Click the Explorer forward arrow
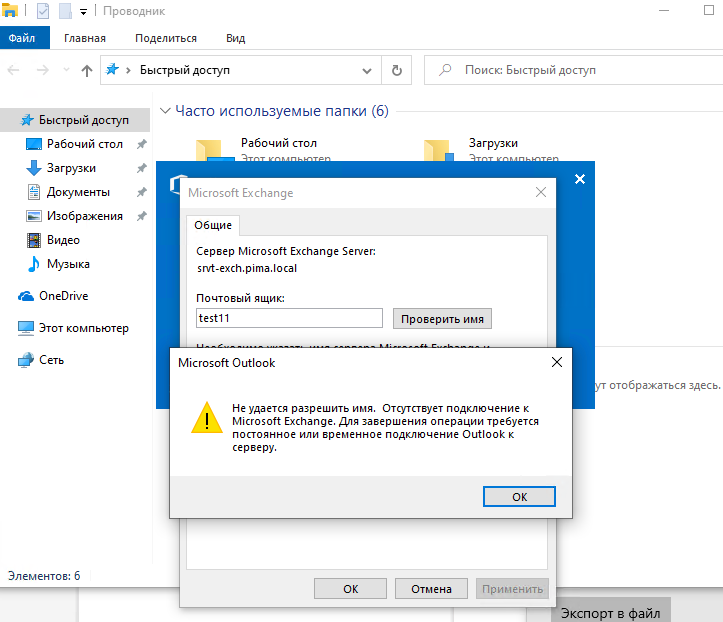723x622 pixels. 43,70
